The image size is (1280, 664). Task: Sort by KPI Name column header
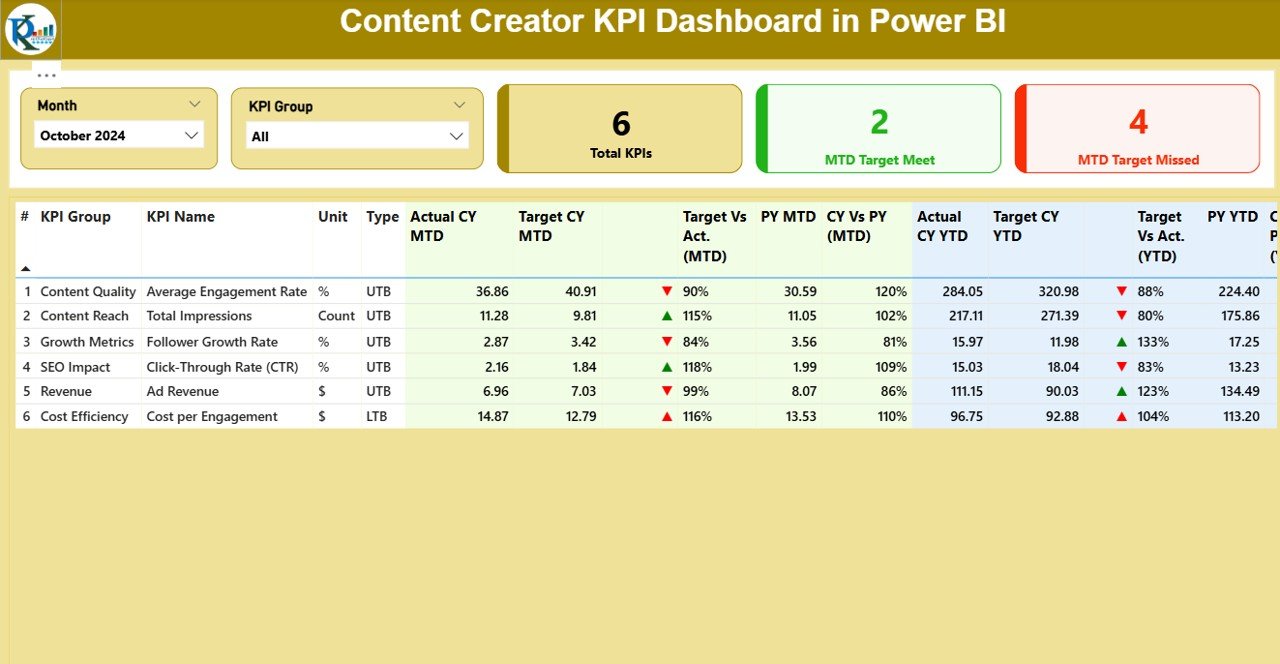coord(181,217)
